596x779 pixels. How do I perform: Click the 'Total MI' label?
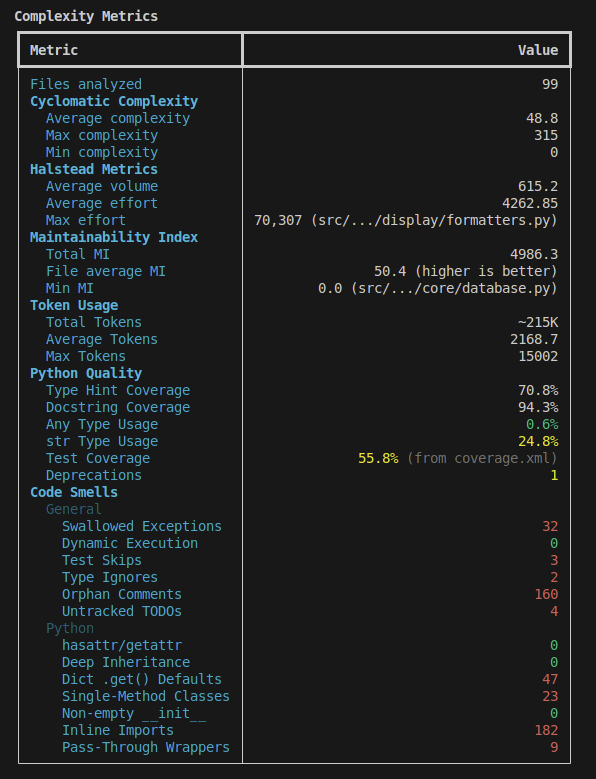pos(78,254)
